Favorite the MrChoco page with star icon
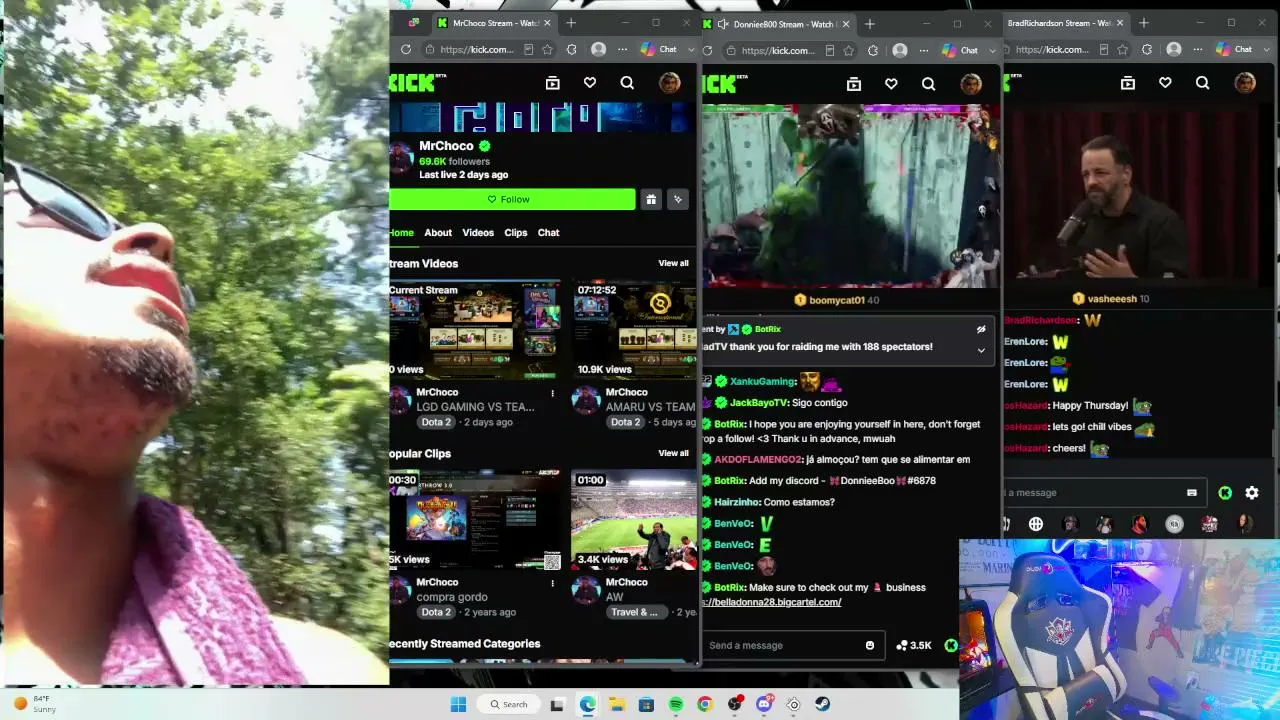The width and height of the screenshot is (1280, 720). click(x=547, y=49)
